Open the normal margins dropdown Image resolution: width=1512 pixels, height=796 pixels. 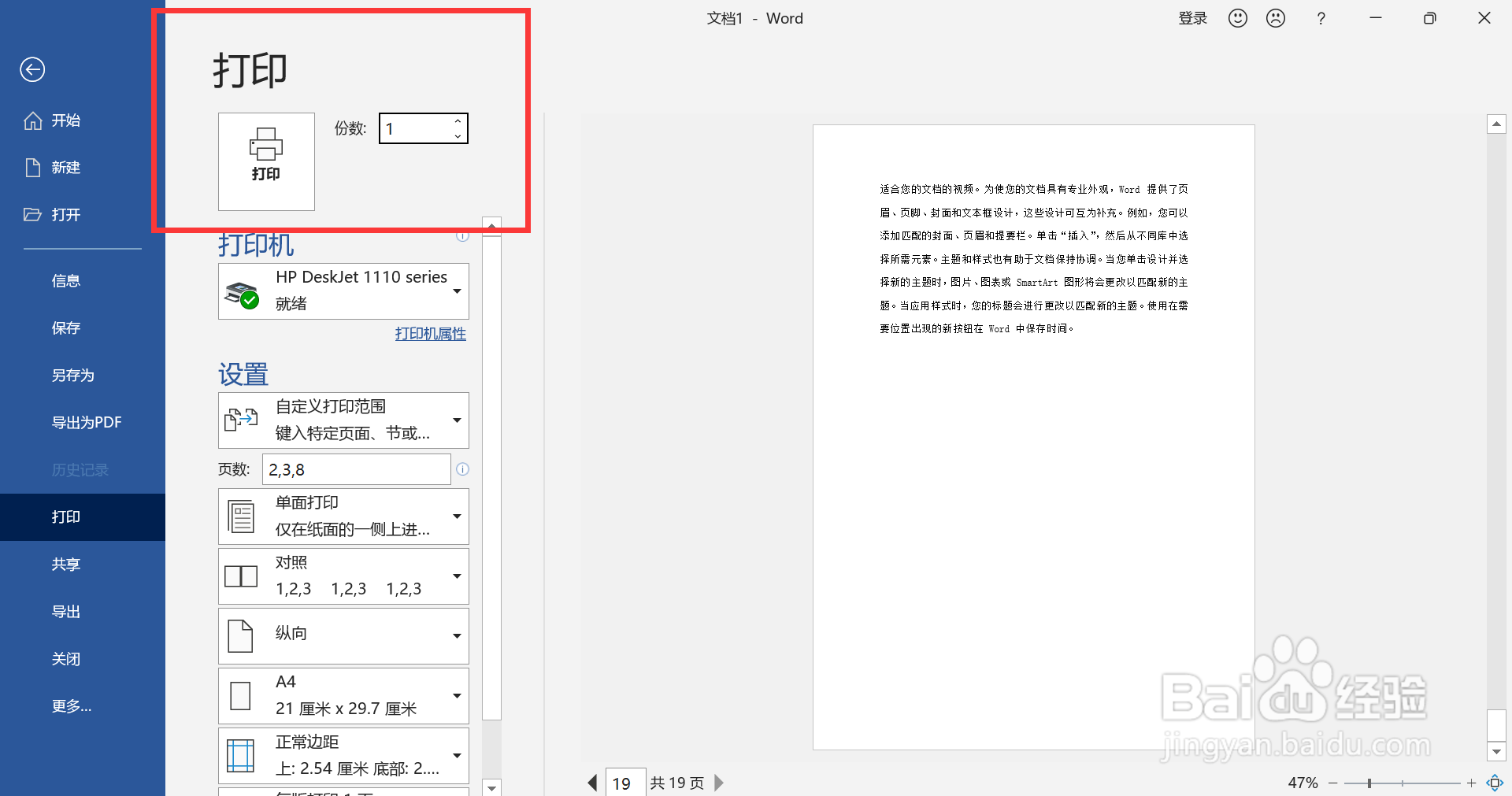343,755
